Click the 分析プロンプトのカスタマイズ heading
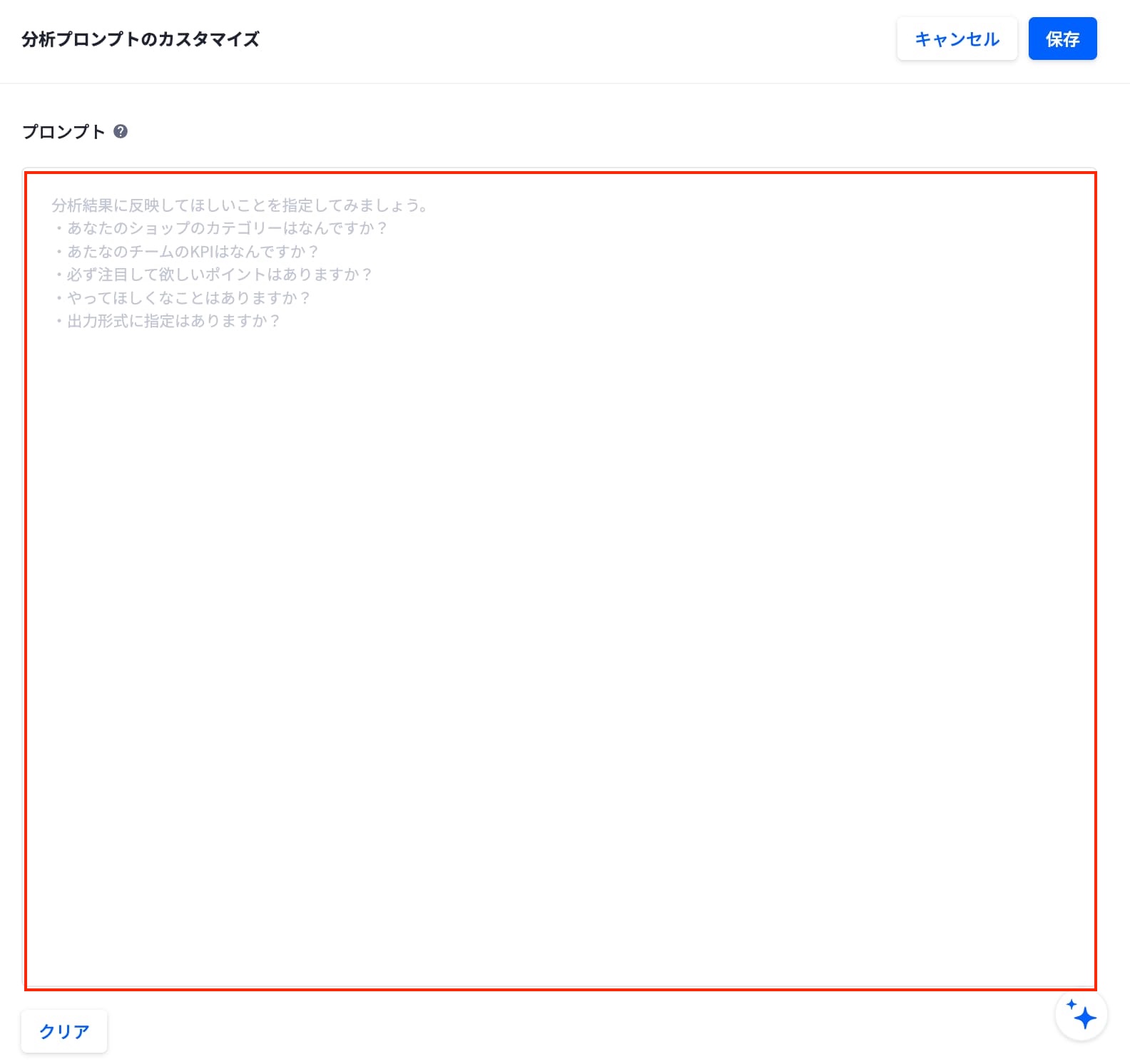Viewport: 1130px width, 1064px height. pos(141,39)
